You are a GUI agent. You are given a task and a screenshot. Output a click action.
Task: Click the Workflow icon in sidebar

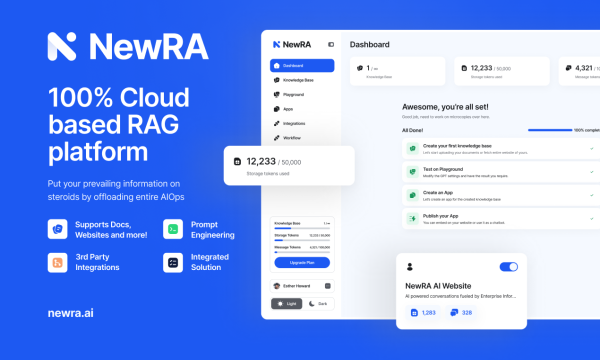(x=277, y=138)
